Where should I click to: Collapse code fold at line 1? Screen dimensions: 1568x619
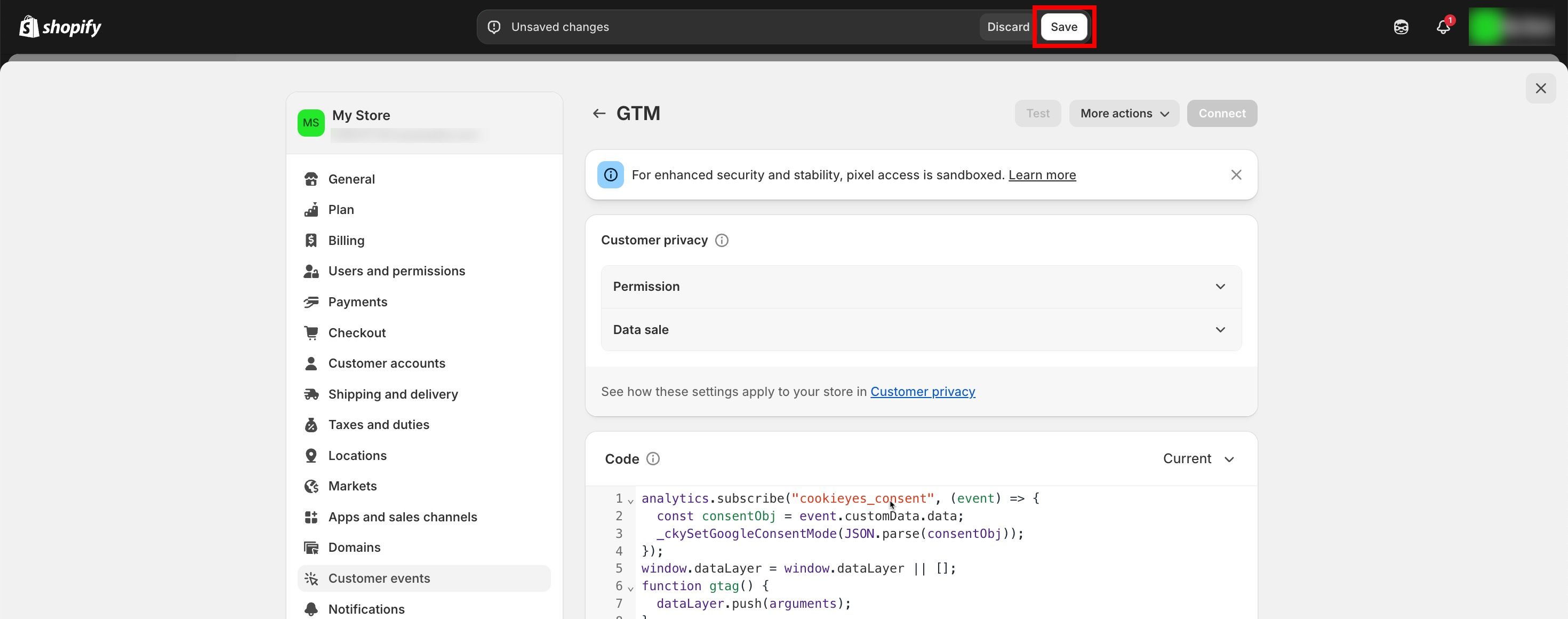(x=630, y=501)
